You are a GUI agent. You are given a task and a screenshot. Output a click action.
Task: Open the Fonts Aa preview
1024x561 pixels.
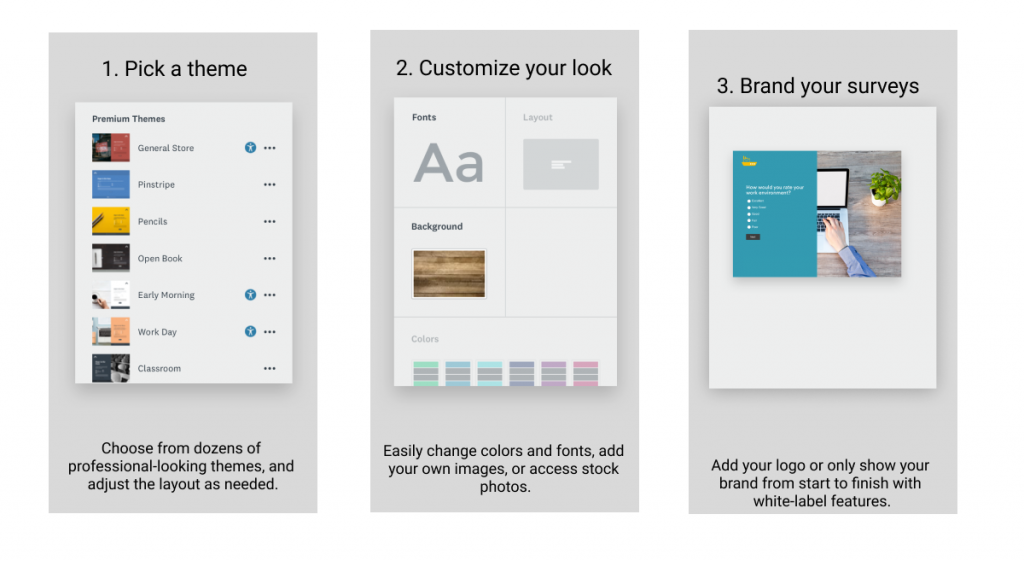(449, 163)
